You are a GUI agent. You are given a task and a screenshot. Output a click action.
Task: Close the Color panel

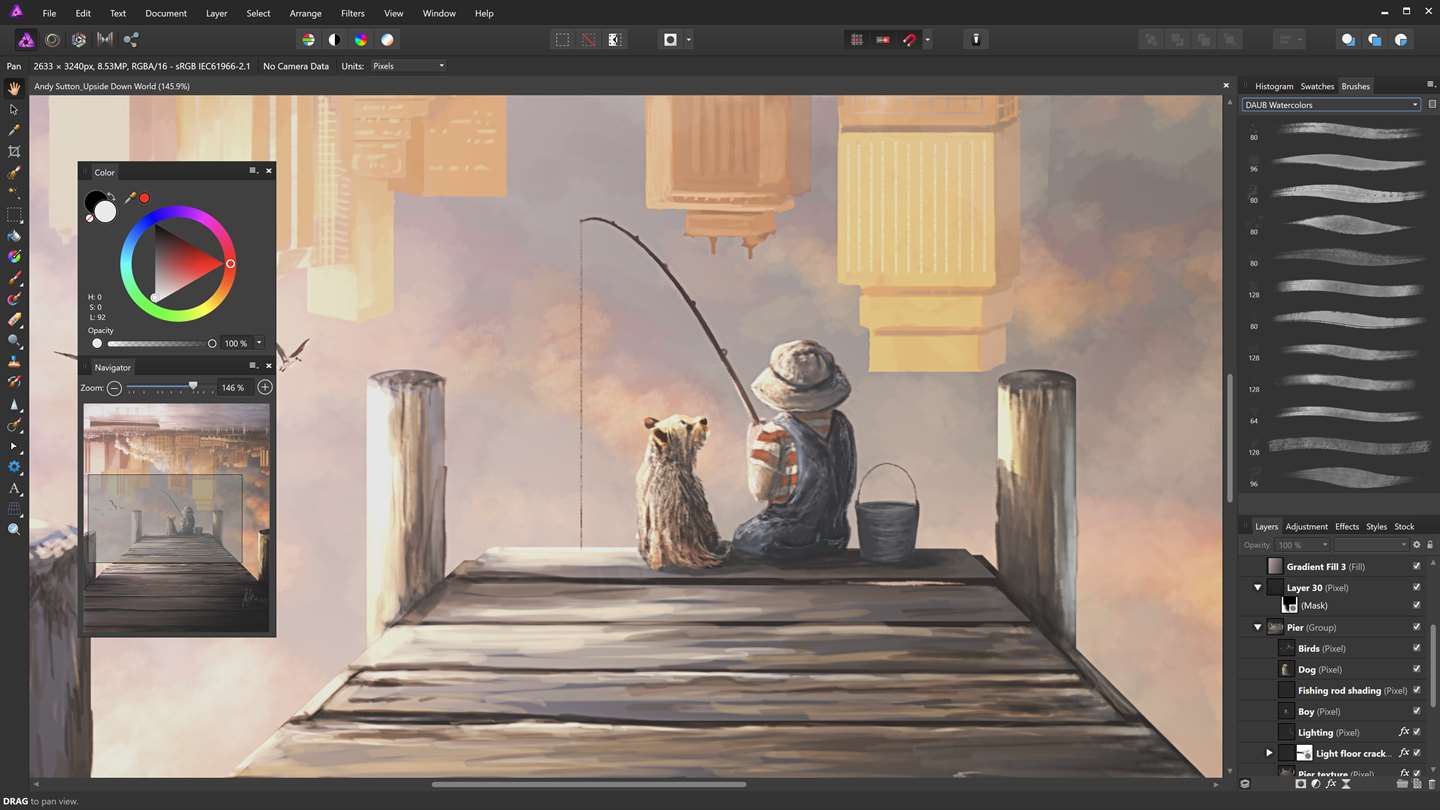[x=268, y=171]
